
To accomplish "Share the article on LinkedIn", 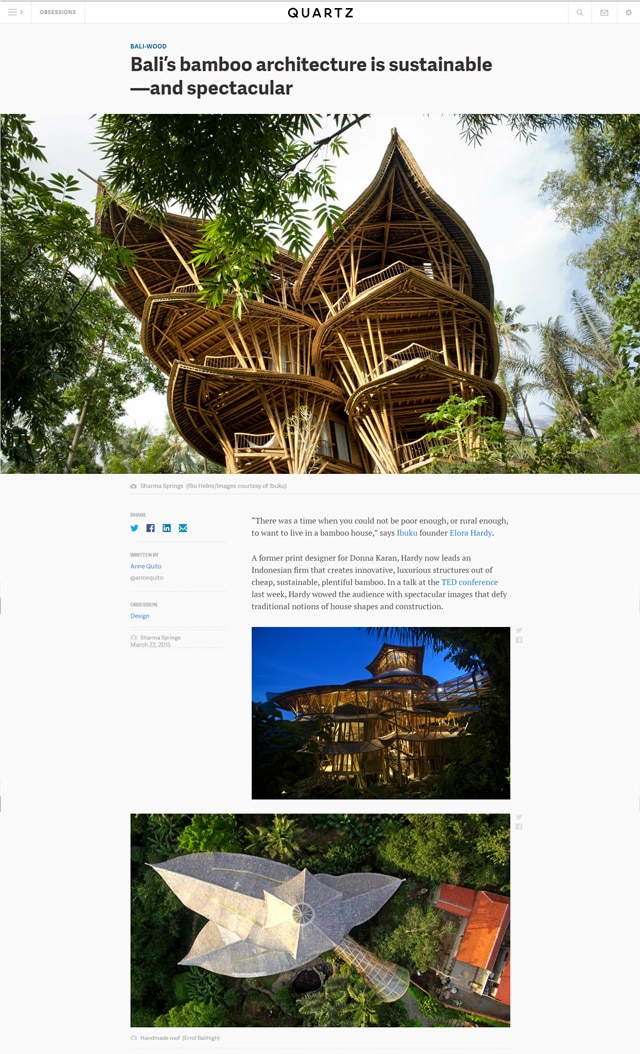I will [x=167, y=528].
